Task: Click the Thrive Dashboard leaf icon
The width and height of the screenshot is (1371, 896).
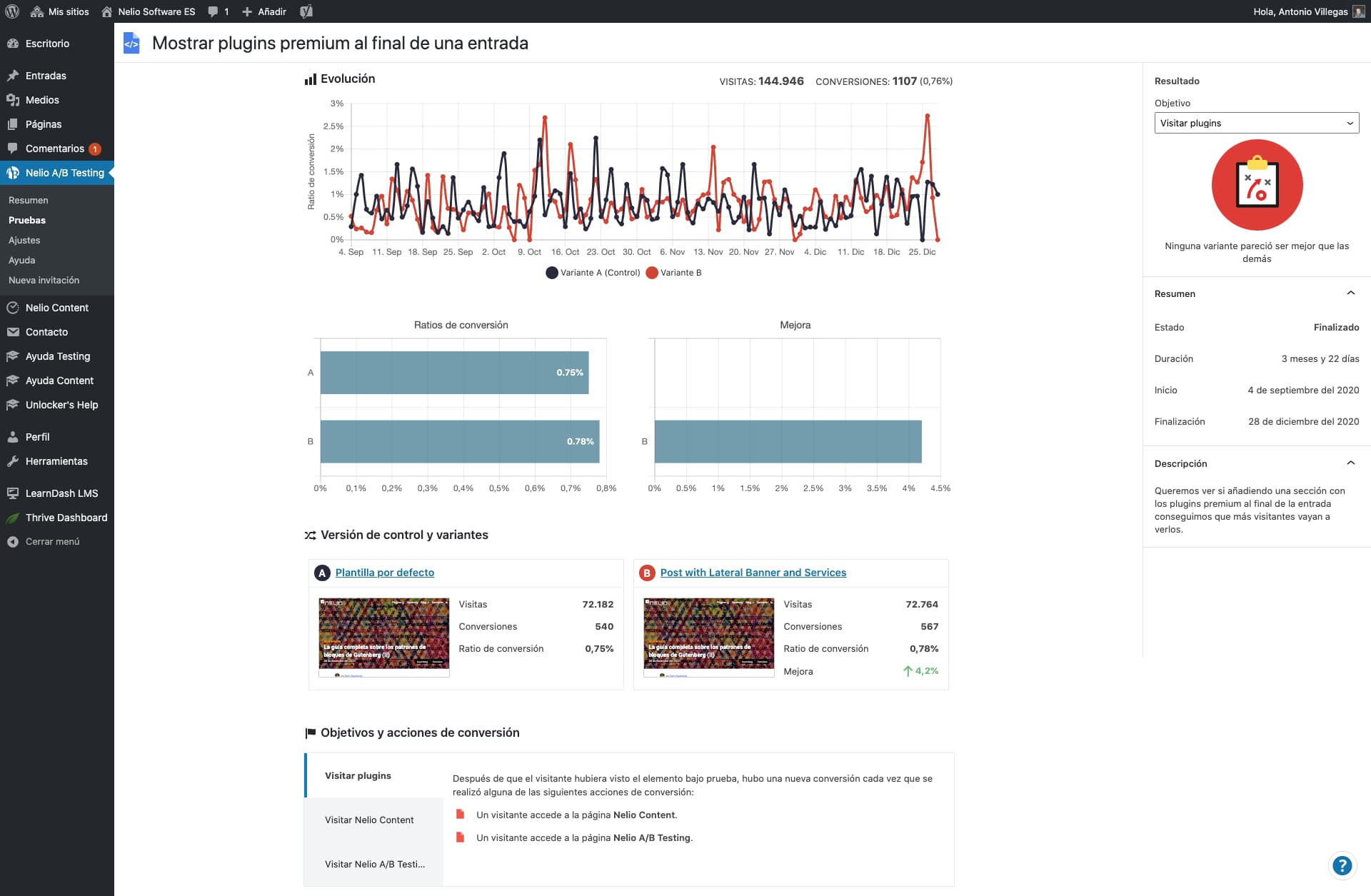Action: [x=13, y=518]
